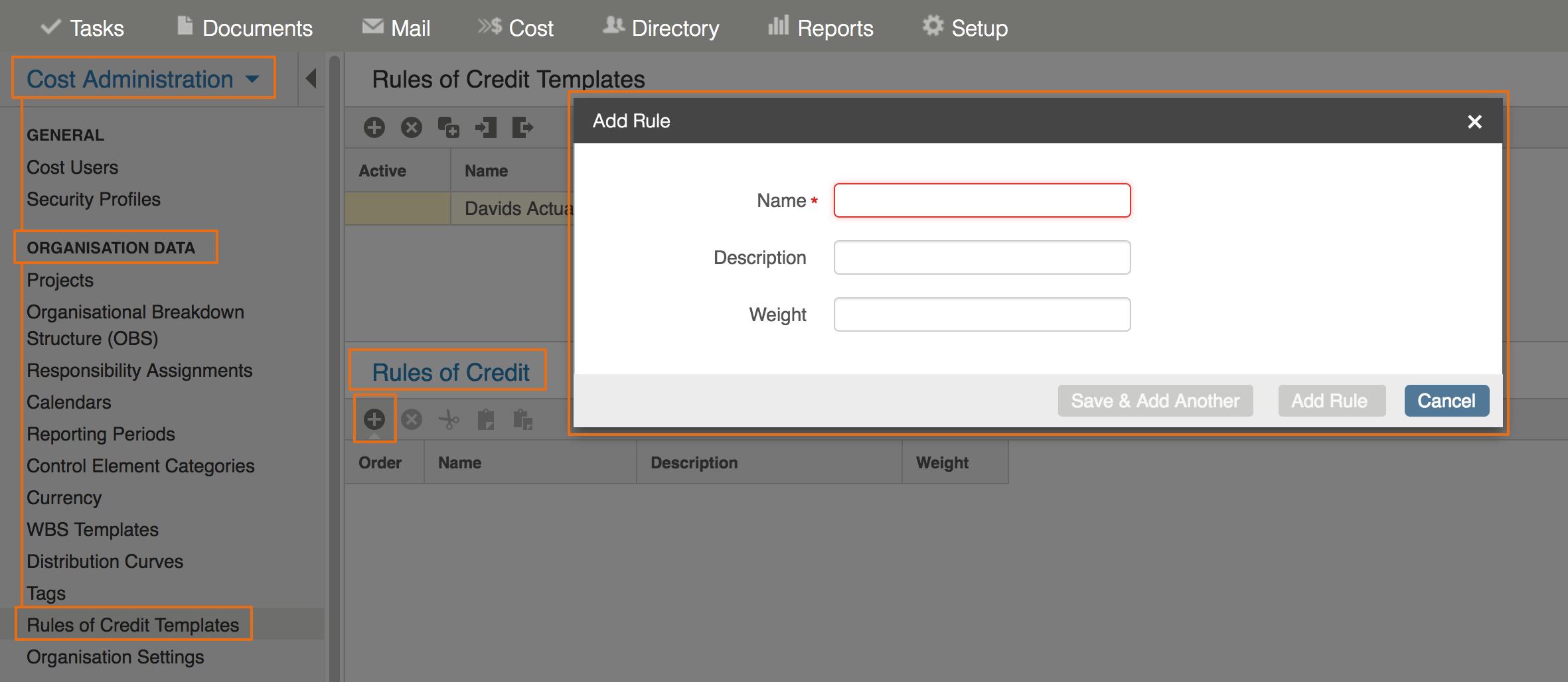
Task: Click the delete rule icon
Action: (412, 419)
